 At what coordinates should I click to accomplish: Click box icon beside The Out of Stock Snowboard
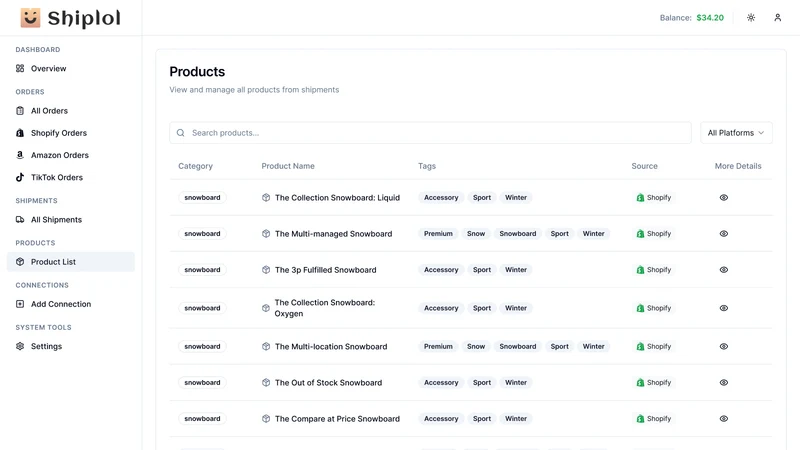266,383
